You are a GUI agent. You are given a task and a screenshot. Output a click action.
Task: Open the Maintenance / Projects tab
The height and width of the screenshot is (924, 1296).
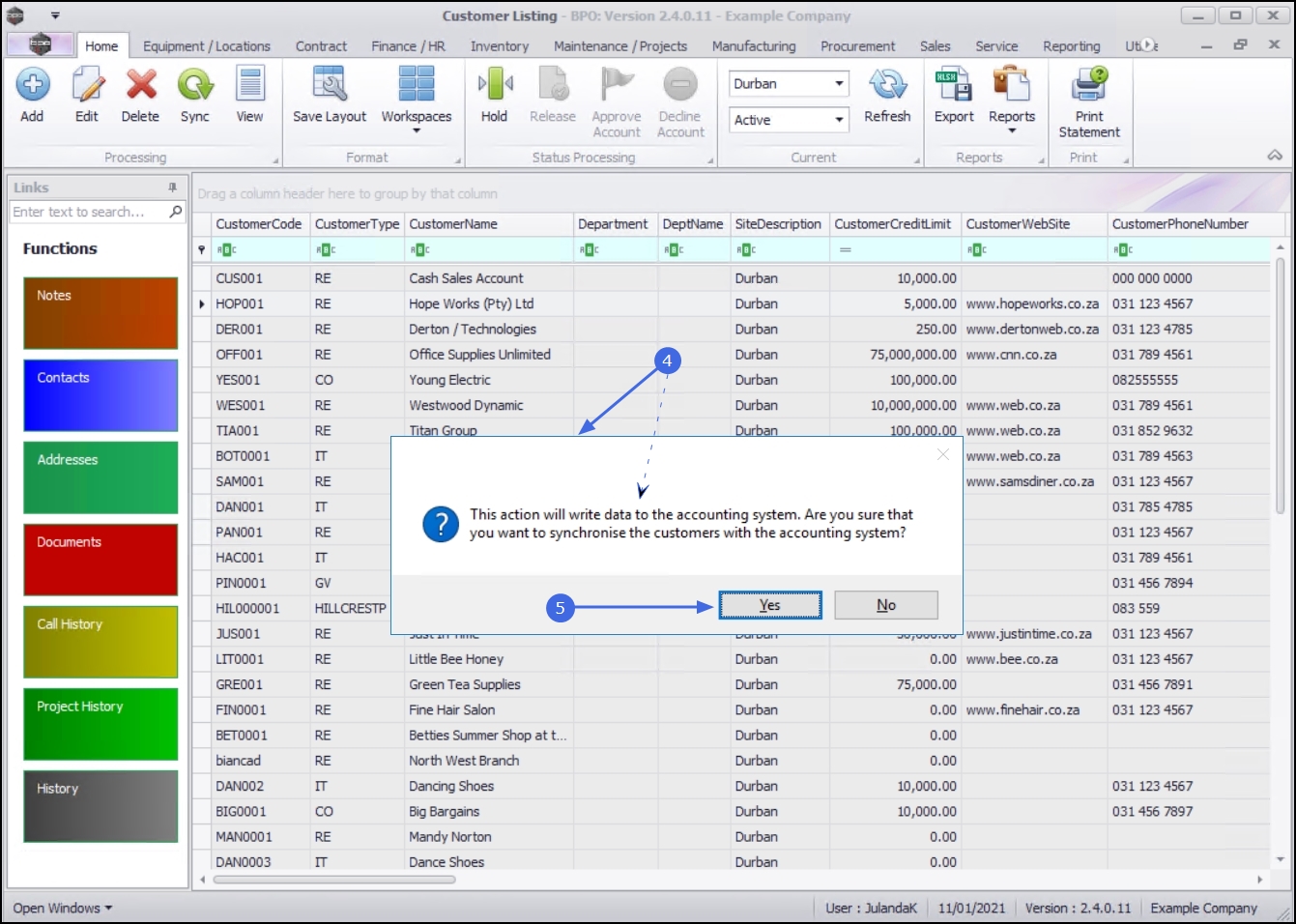620,46
